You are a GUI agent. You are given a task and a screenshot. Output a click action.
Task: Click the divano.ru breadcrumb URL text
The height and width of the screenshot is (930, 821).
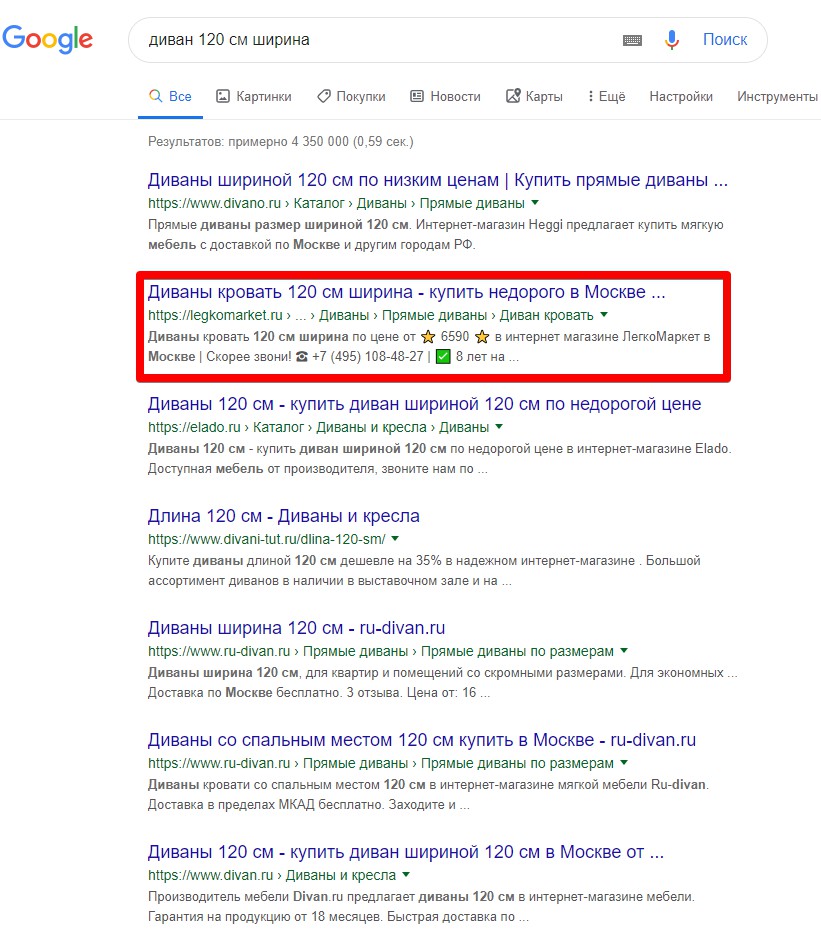[336, 203]
